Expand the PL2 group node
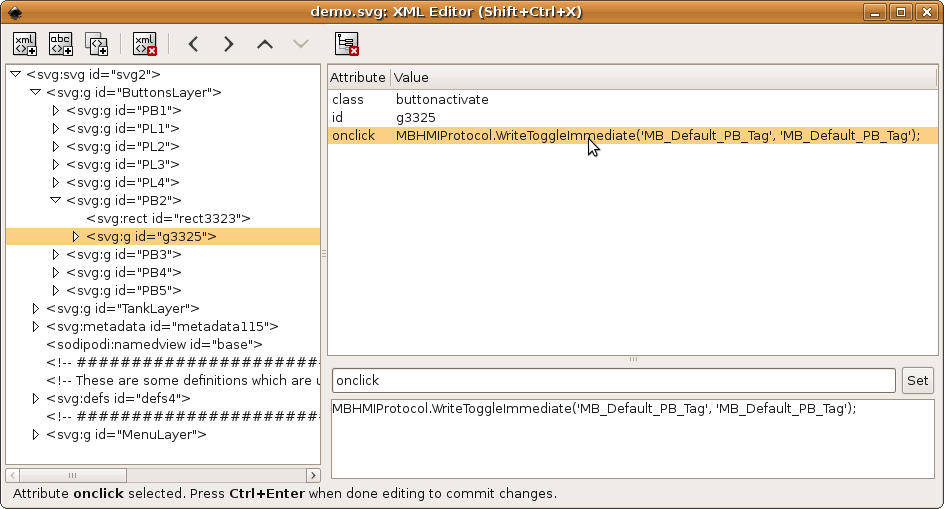Screen dimensions: 944x509 (55, 146)
